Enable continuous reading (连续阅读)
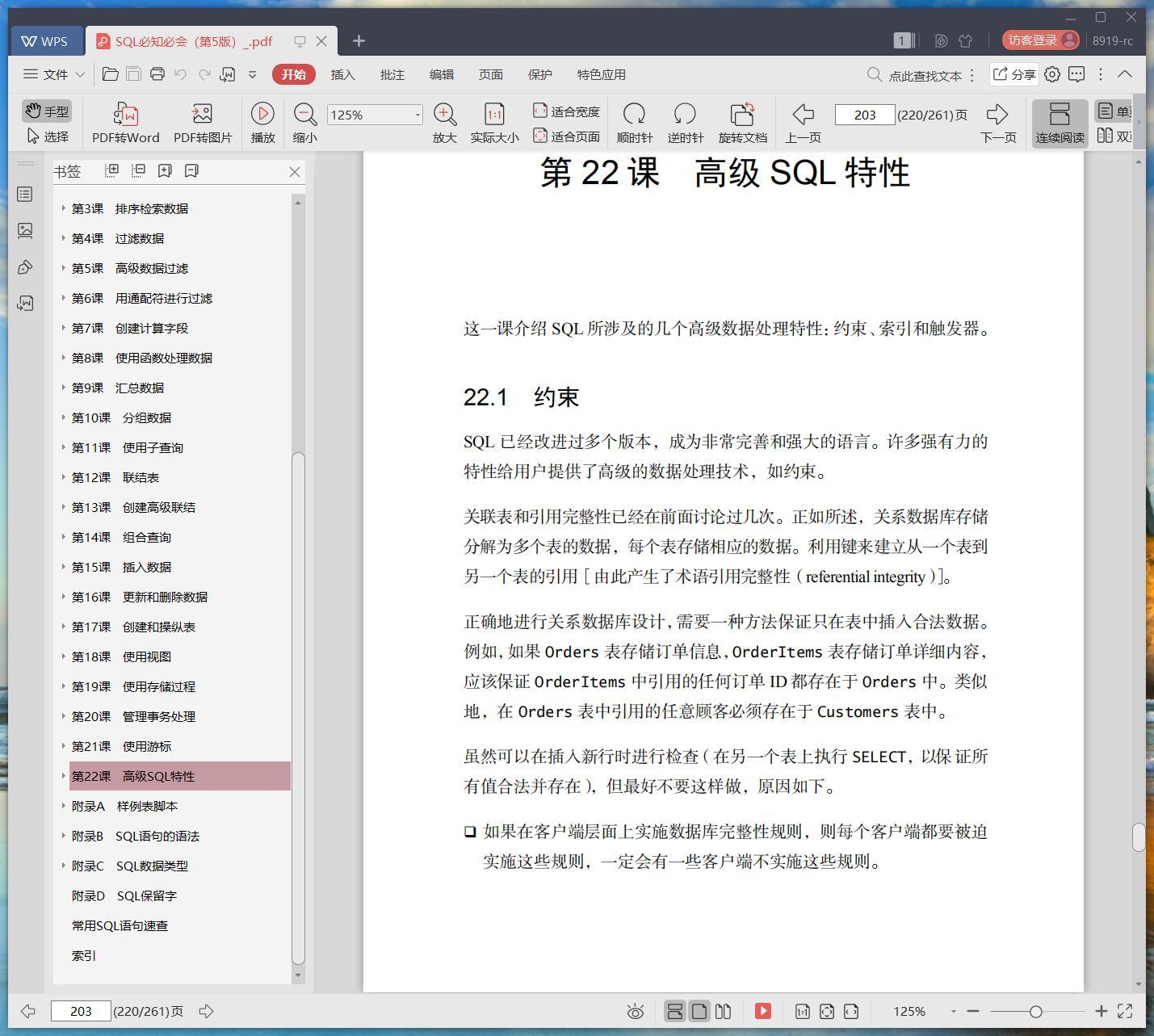 [1060, 123]
